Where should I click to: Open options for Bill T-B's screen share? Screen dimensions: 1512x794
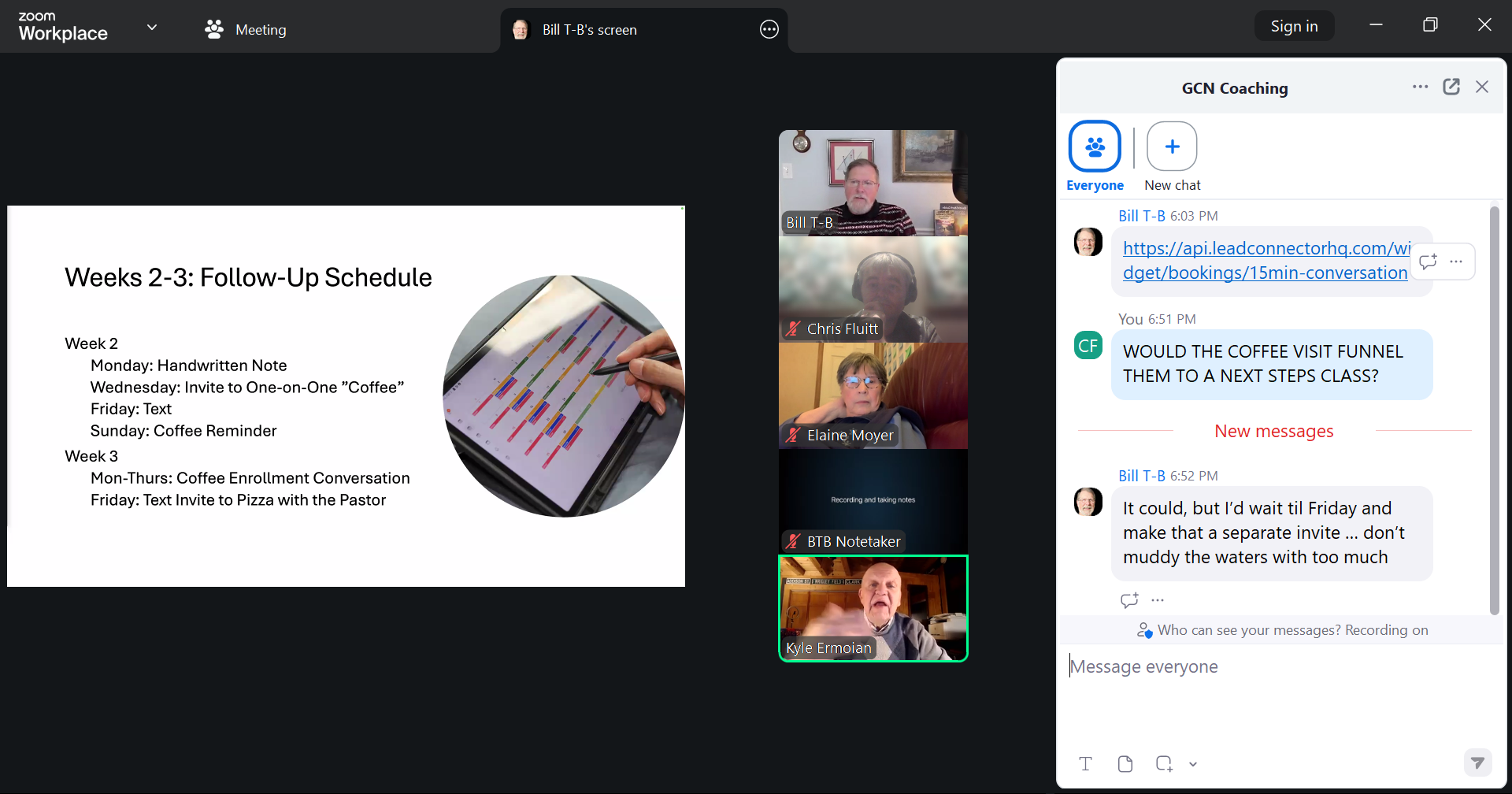pos(769,30)
